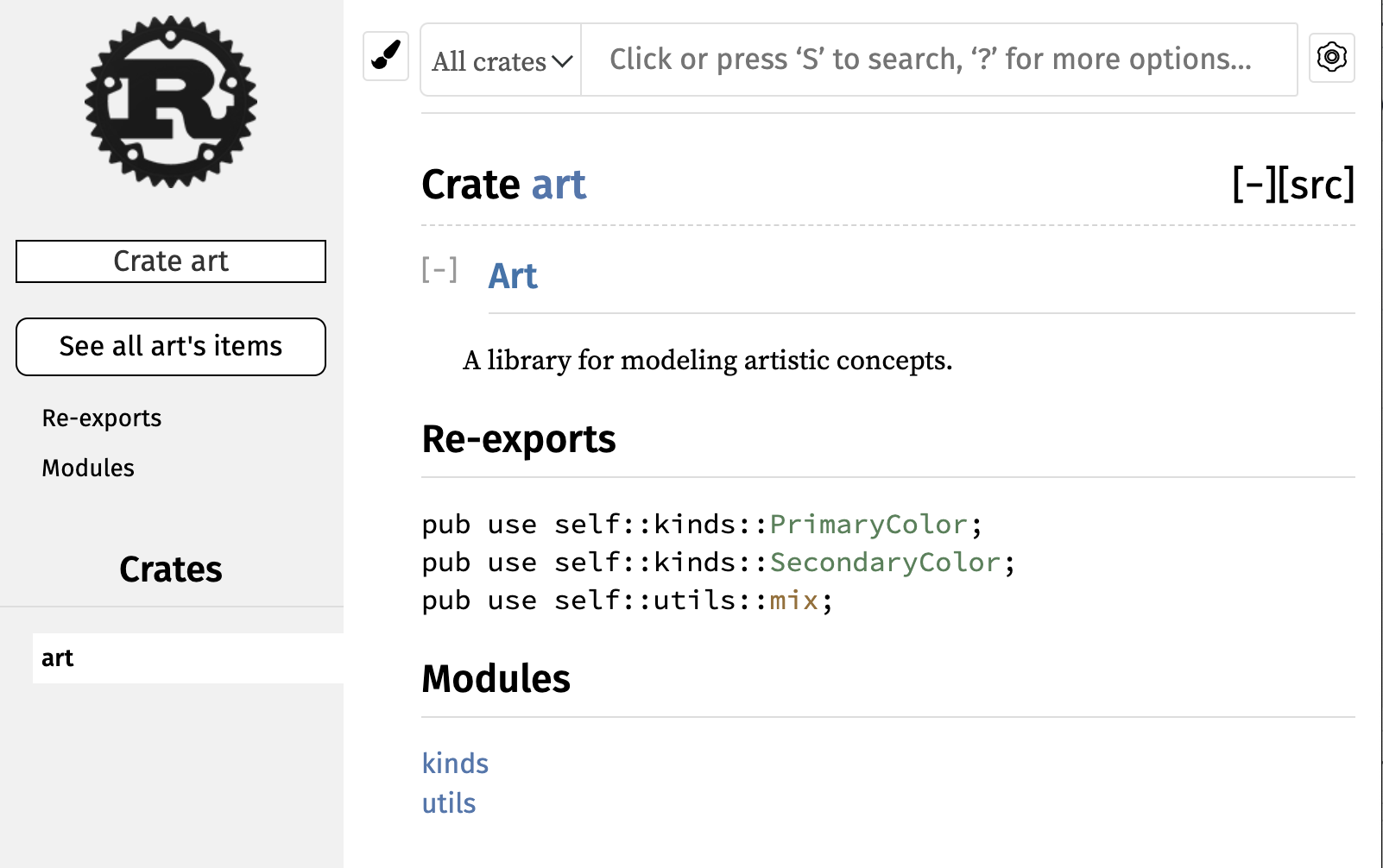Jump to Modules in the sidebar
1383x868 pixels.
[x=88, y=469]
